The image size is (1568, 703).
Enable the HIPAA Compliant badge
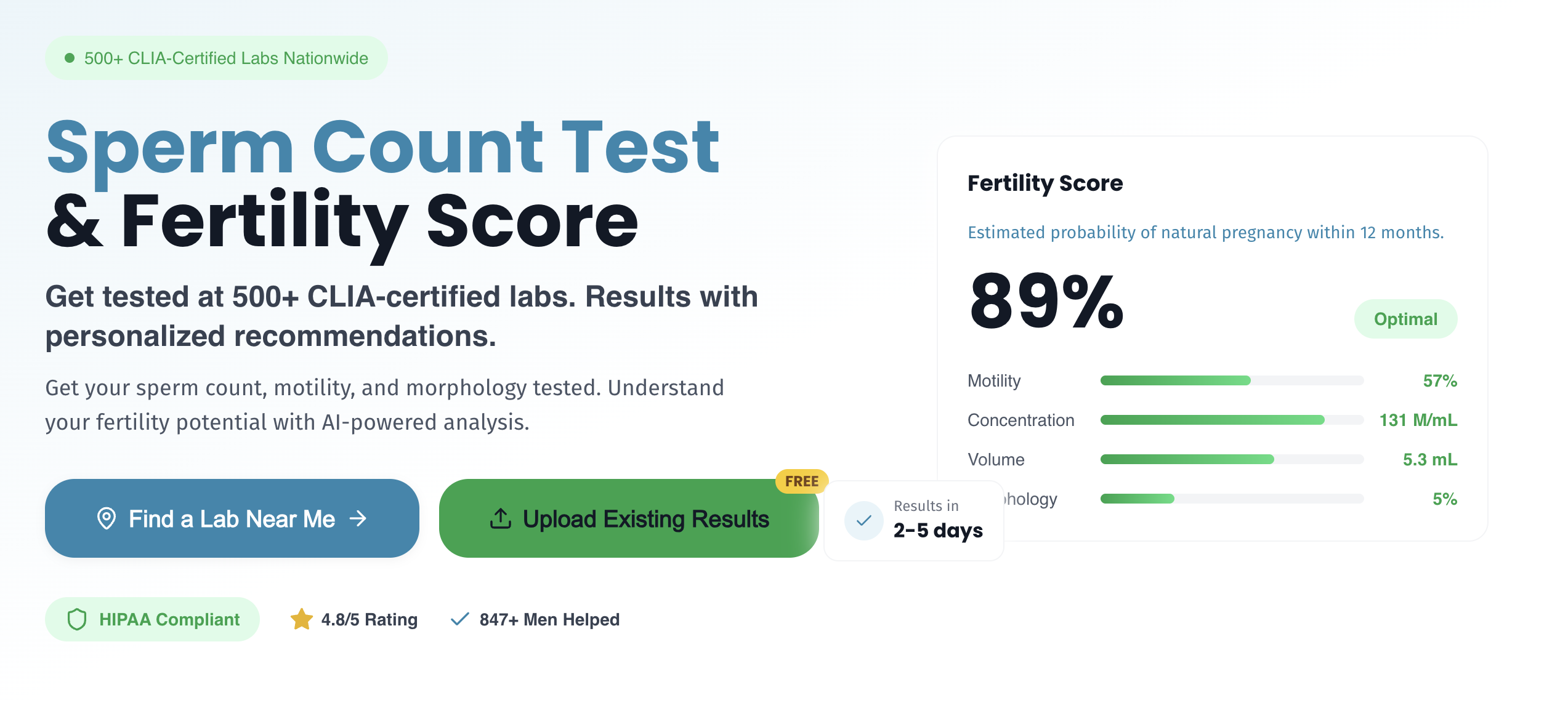(152, 619)
